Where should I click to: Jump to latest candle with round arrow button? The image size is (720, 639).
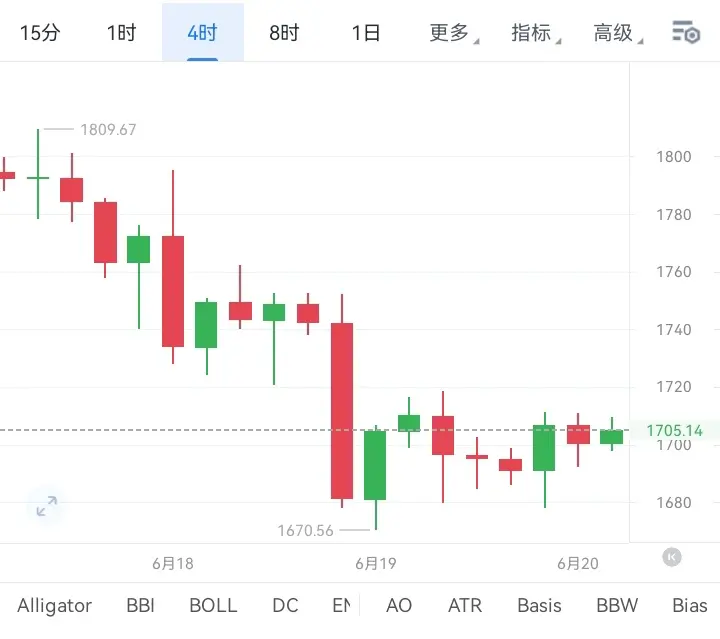pos(672,557)
